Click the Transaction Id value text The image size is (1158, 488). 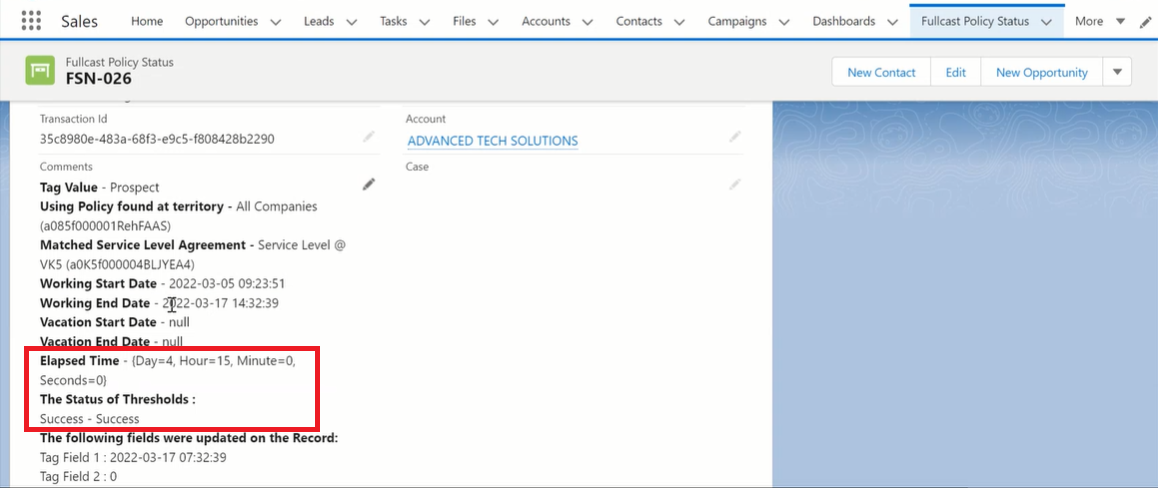click(x=157, y=139)
